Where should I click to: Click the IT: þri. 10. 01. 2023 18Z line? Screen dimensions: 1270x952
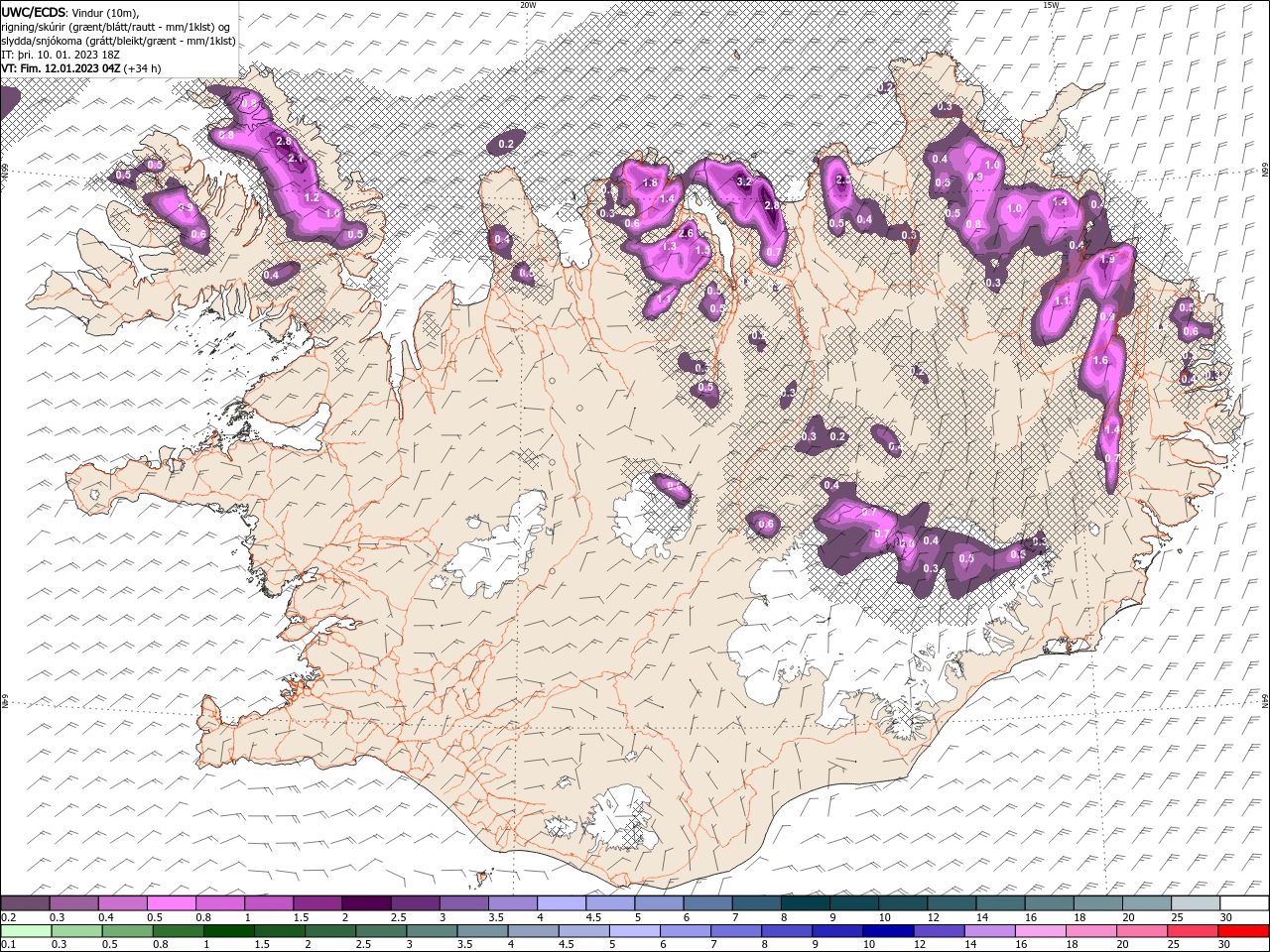pyautogui.click(x=62, y=55)
